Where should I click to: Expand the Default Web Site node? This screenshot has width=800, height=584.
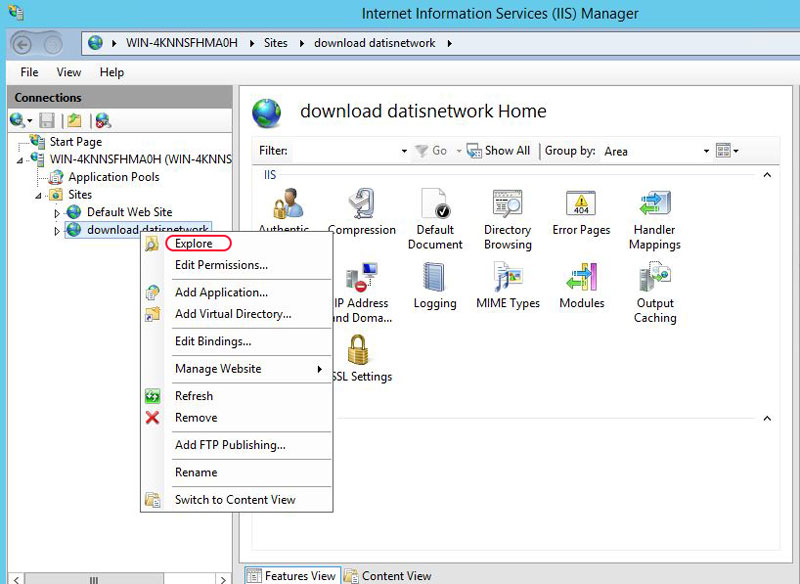coord(57,213)
